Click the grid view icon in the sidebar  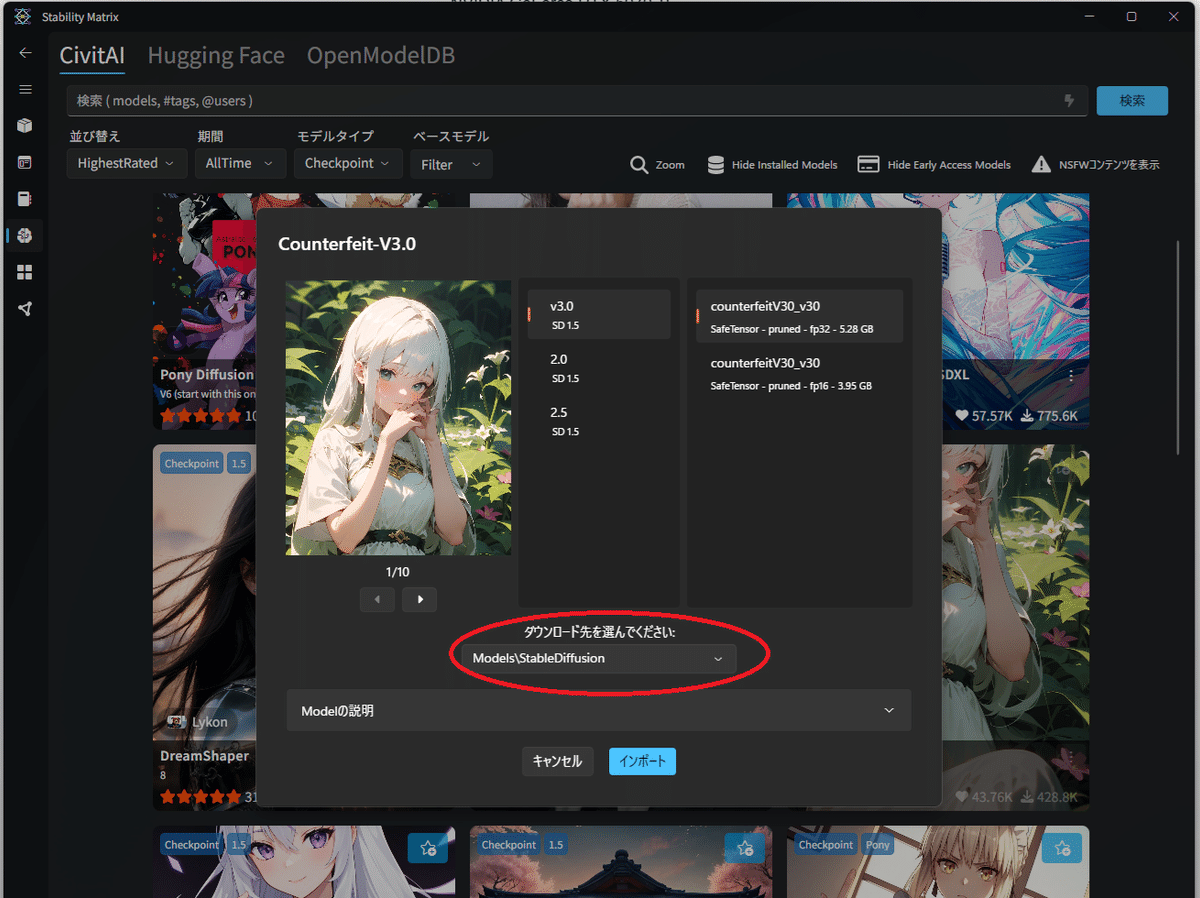[x=25, y=272]
